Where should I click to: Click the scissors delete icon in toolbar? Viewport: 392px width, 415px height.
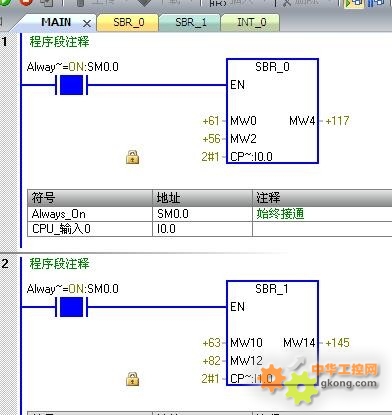(287, 3)
